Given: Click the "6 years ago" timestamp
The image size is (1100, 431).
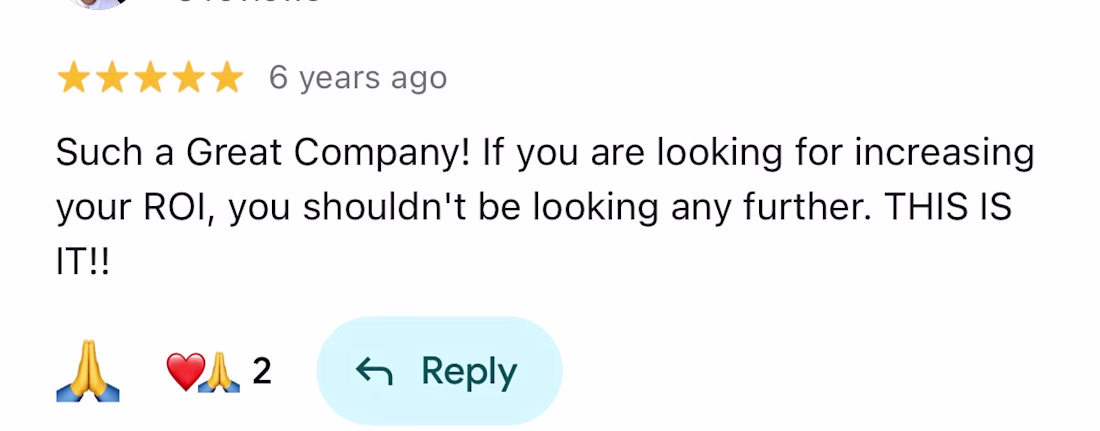Looking at the screenshot, I should point(357,78).
